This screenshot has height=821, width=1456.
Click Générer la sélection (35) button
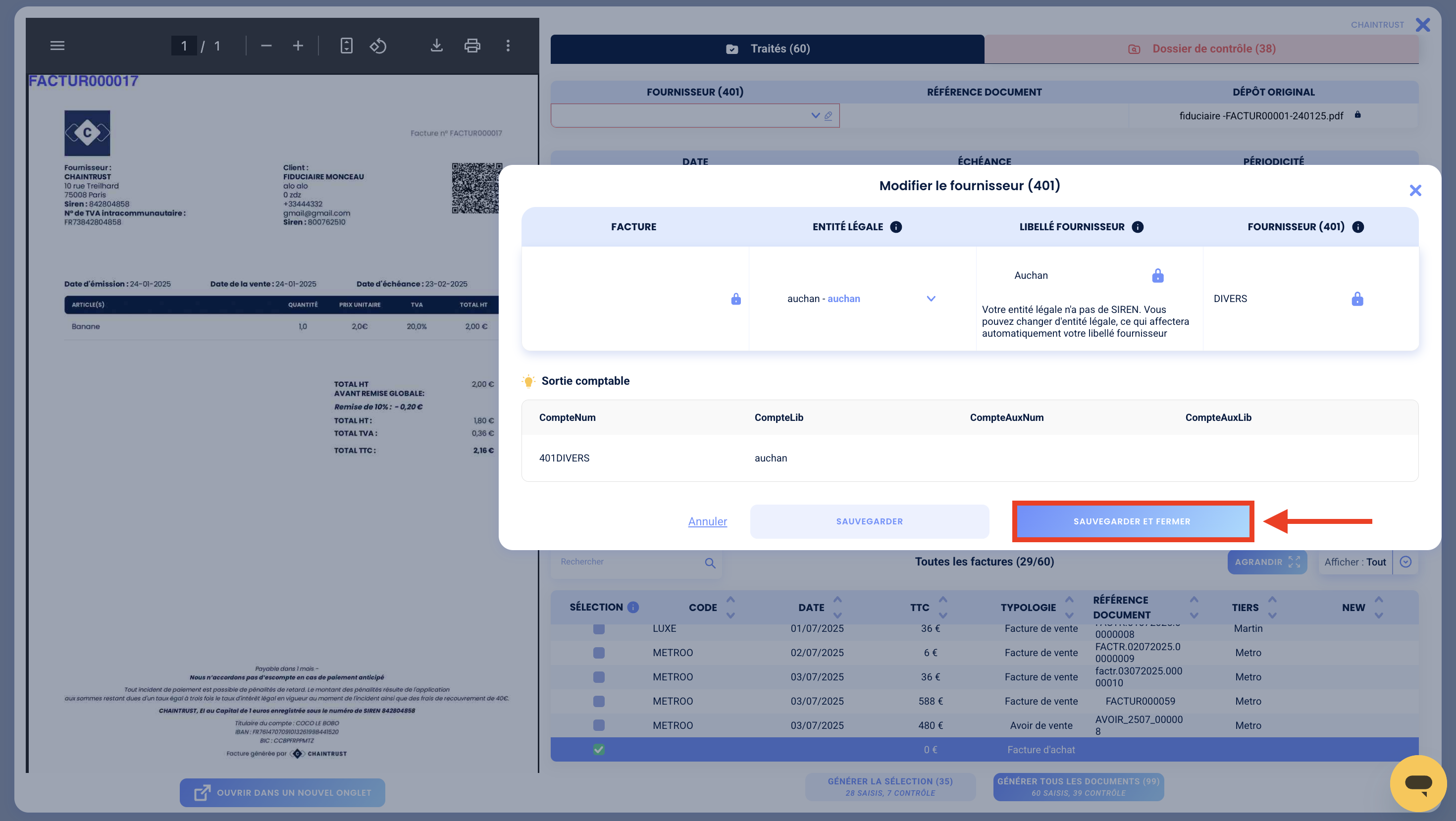[x=890, y=786]
